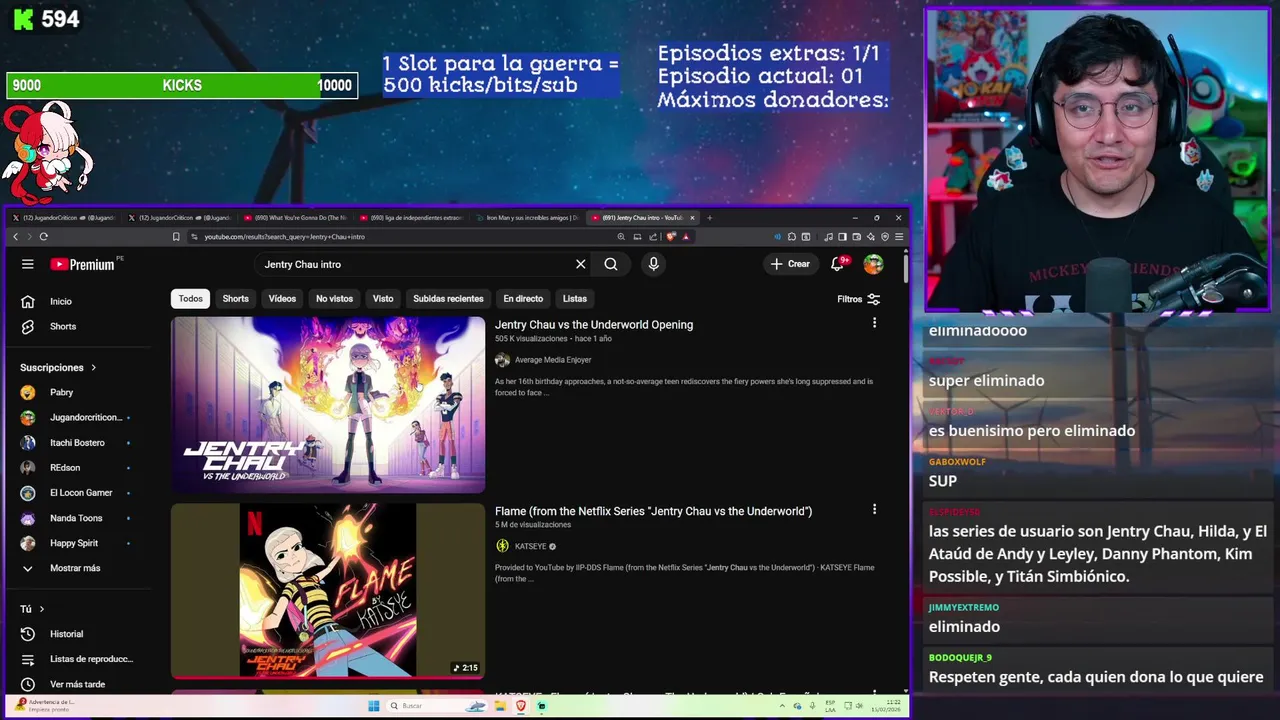Viewport: 1280px width, 720px height.
Task: Open File Explorer from the taskbar
Action: tap(499, 706)
